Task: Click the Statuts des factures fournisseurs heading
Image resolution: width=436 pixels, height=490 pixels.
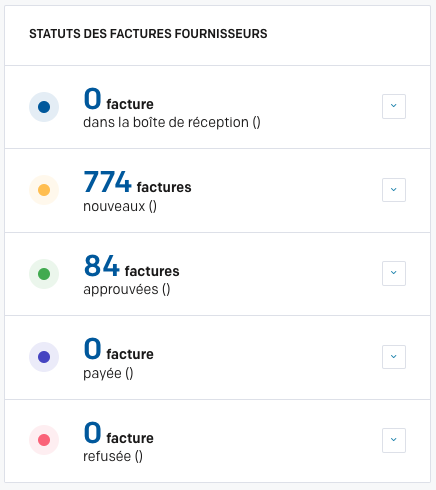Action: tap(148, 34)
